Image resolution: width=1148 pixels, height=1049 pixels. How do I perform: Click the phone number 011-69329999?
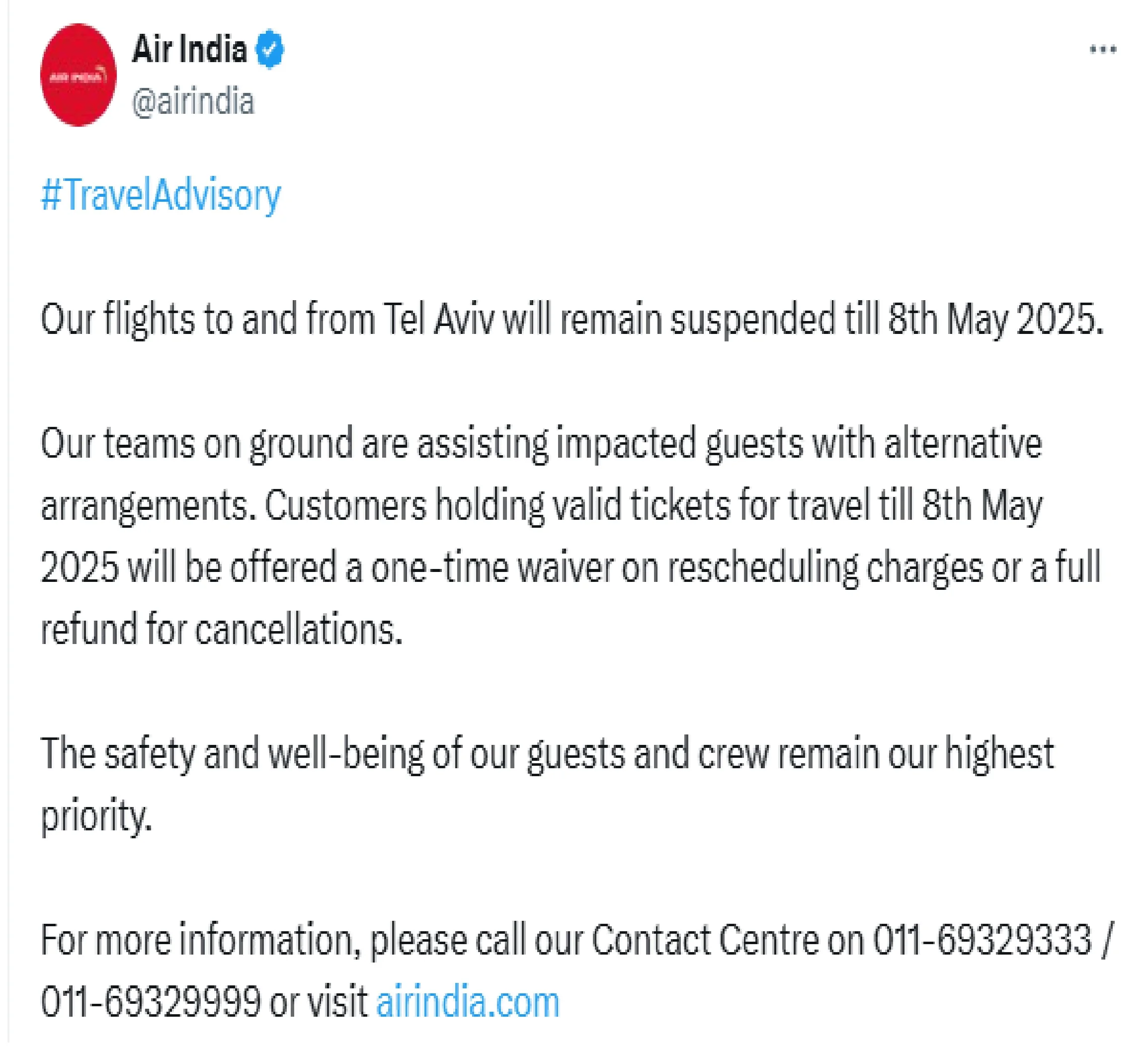click(x=151, y=1002)
